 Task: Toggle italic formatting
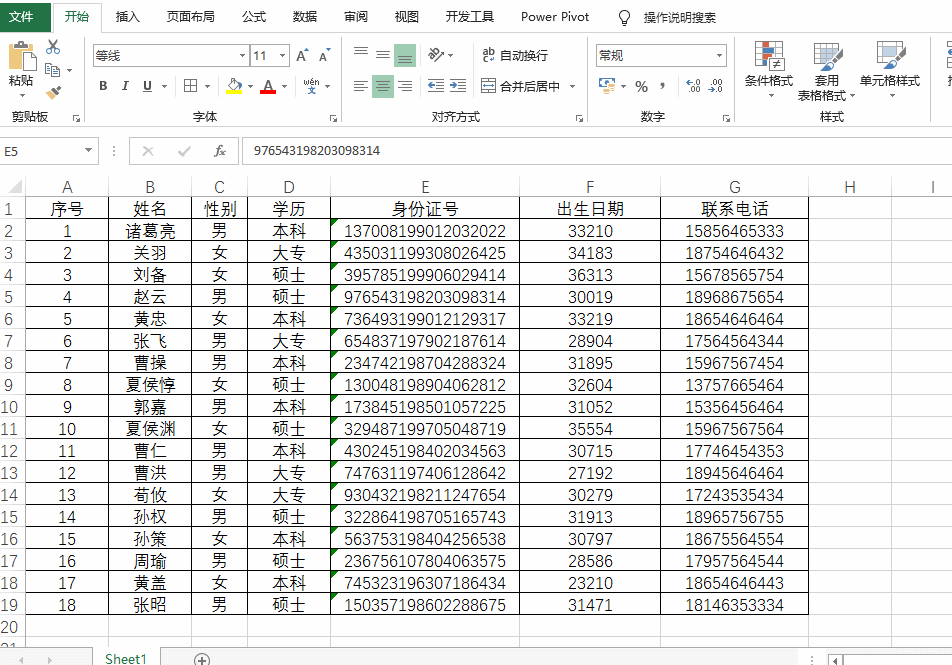point(125,86)
